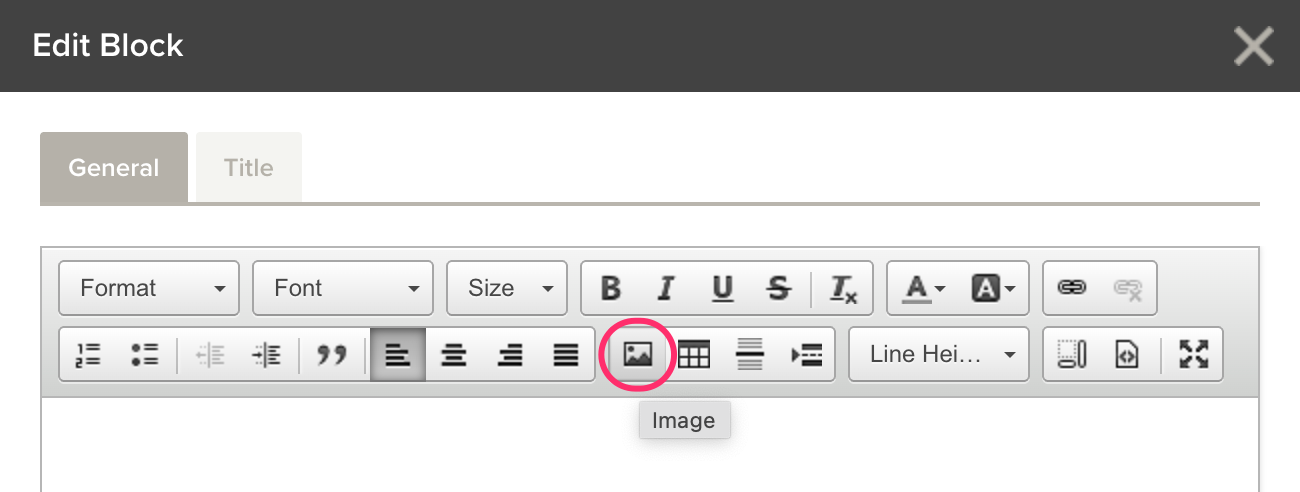Switch to the Title tab
1300x492 pixels.
pyautogui.click(x=249, y=167)
